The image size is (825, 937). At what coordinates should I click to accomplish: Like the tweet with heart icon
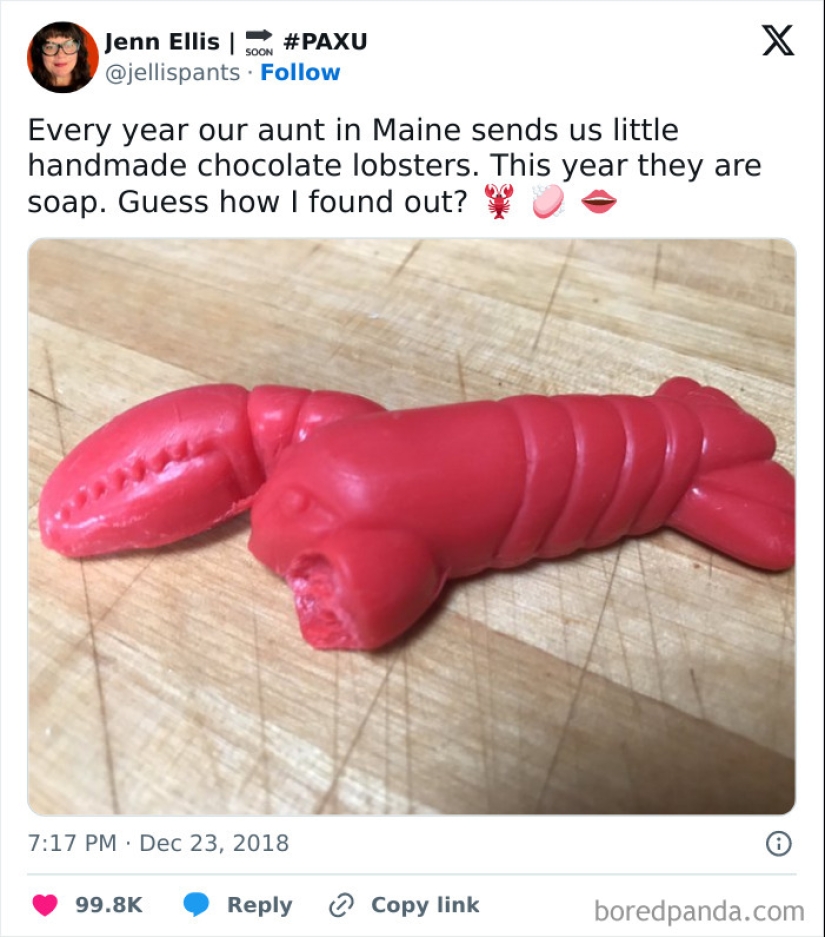coord(45,905)
